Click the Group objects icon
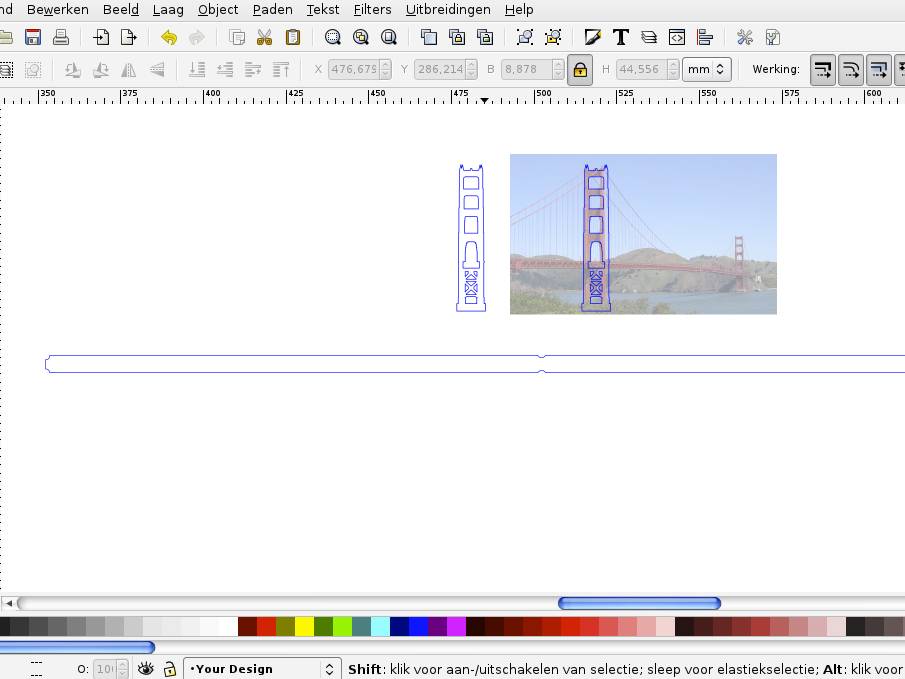The width and height of the screenshot is (905, 679). [525, 38]
